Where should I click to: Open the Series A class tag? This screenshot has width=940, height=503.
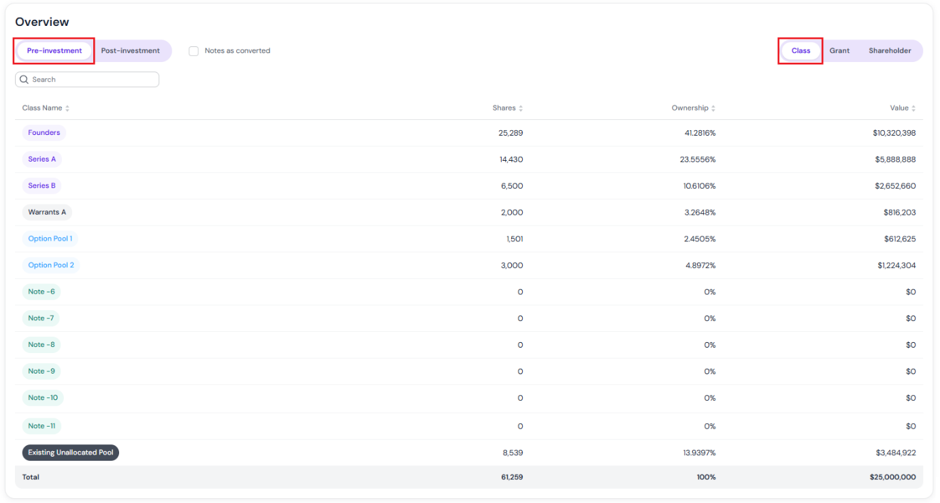point(42,159)
